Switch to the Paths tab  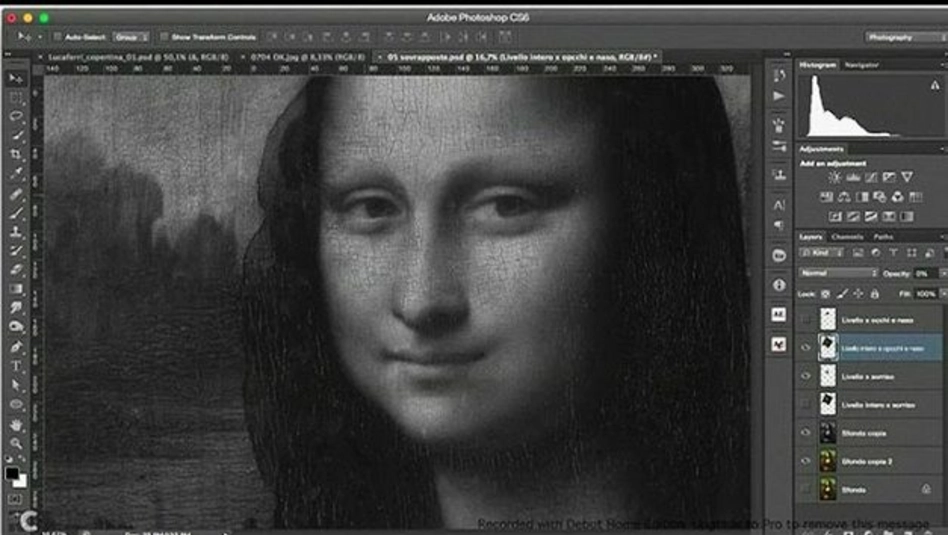[x=883, y=236]
